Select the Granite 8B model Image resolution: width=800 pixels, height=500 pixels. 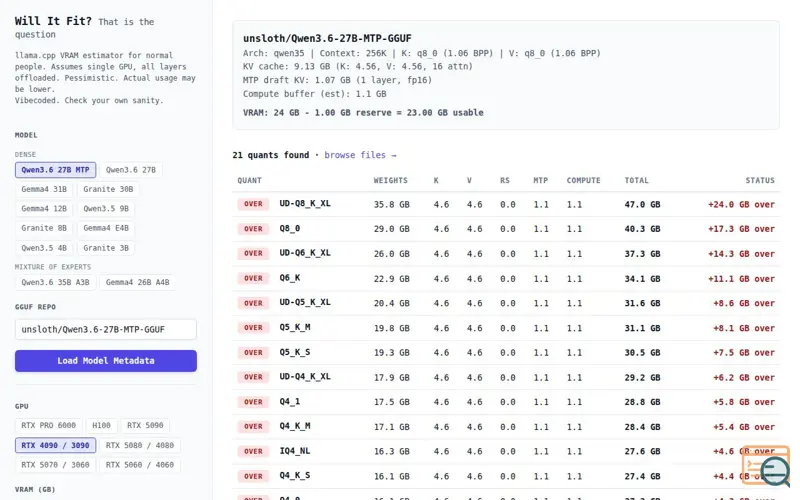(x=44, y=228)
